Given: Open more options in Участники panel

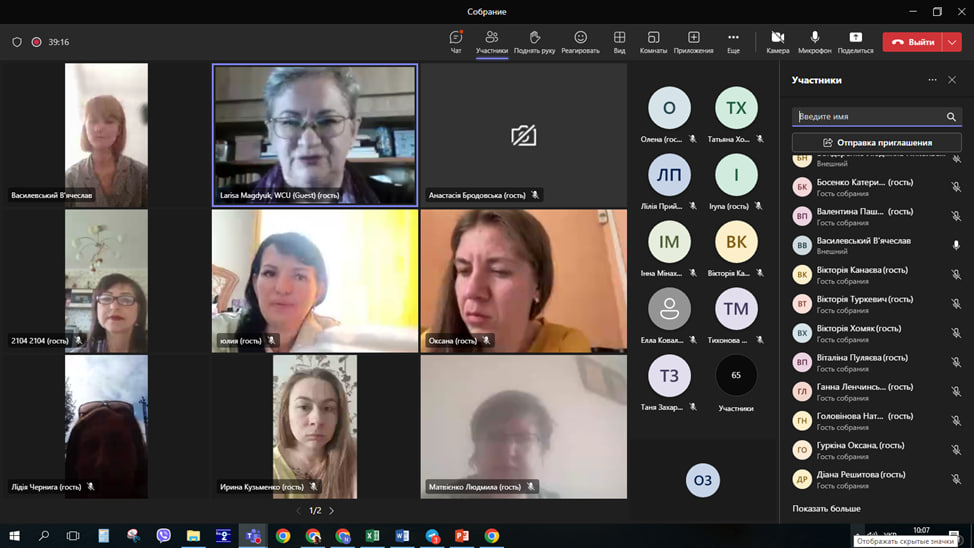Looking at the screenshot, I should (932, 80).
